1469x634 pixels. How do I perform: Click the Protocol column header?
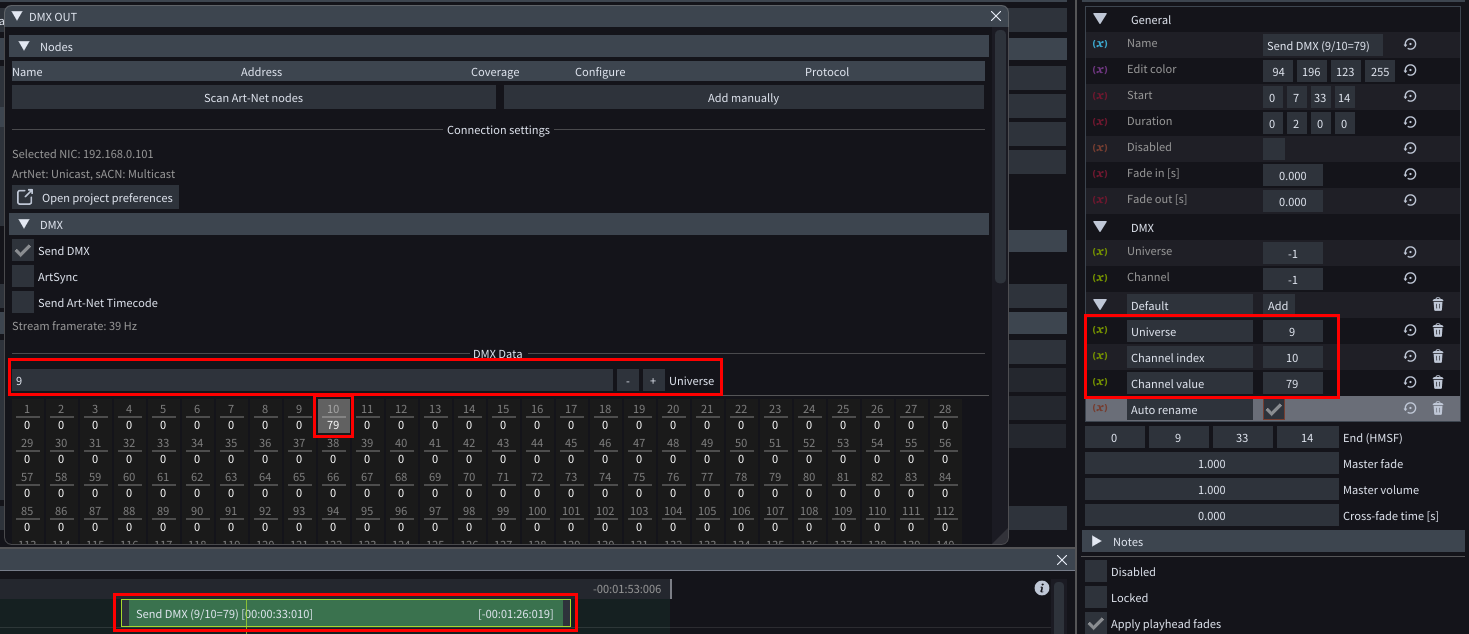click(x=826, y=72)
